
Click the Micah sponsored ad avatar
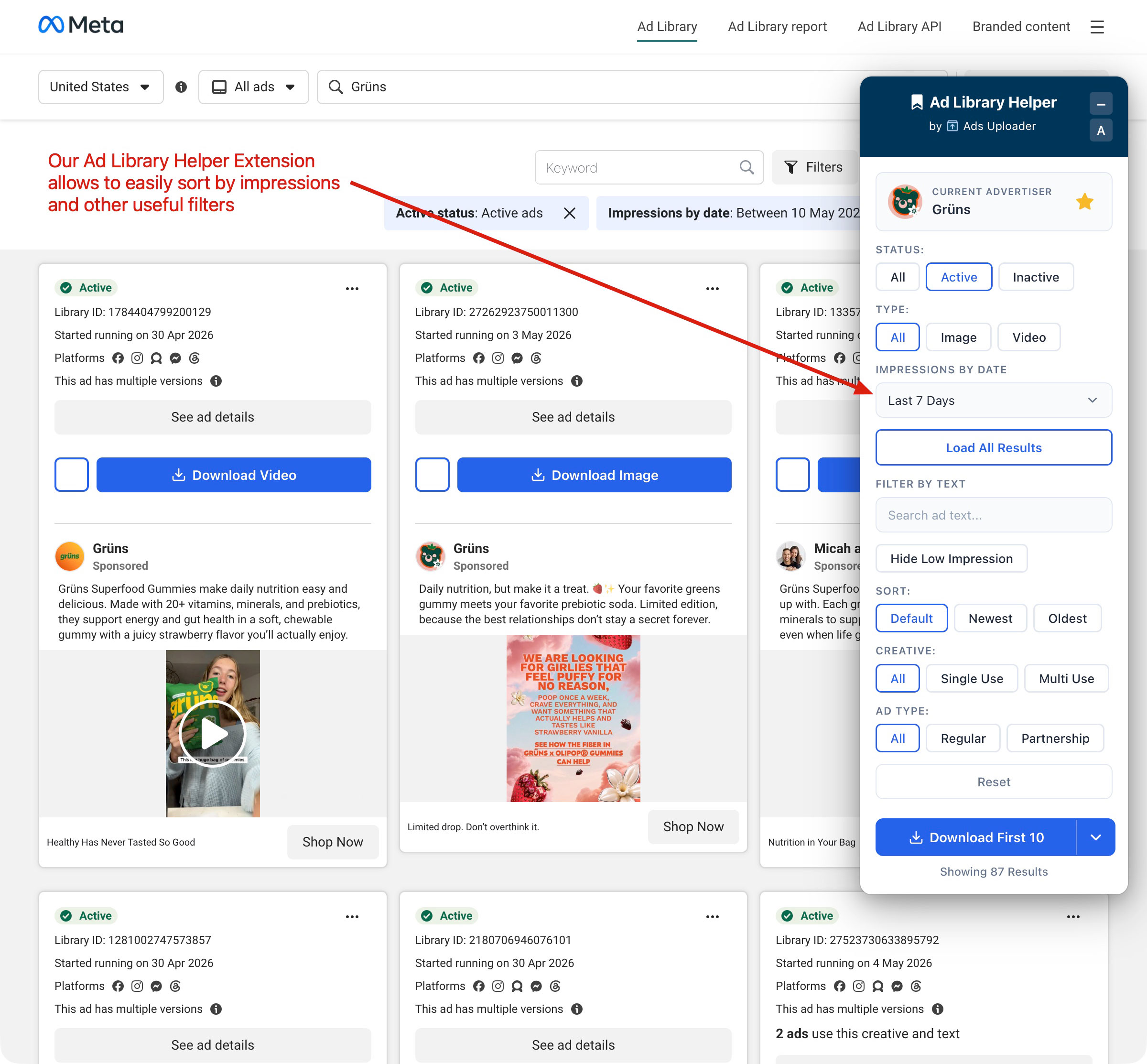coord(790,556)
